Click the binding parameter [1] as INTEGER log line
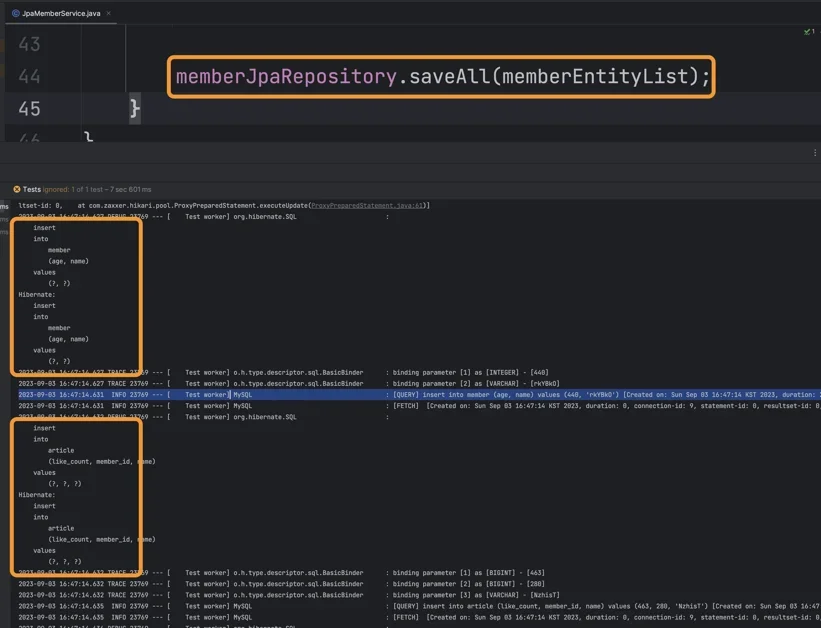821x628 pixels. point(283,372)
